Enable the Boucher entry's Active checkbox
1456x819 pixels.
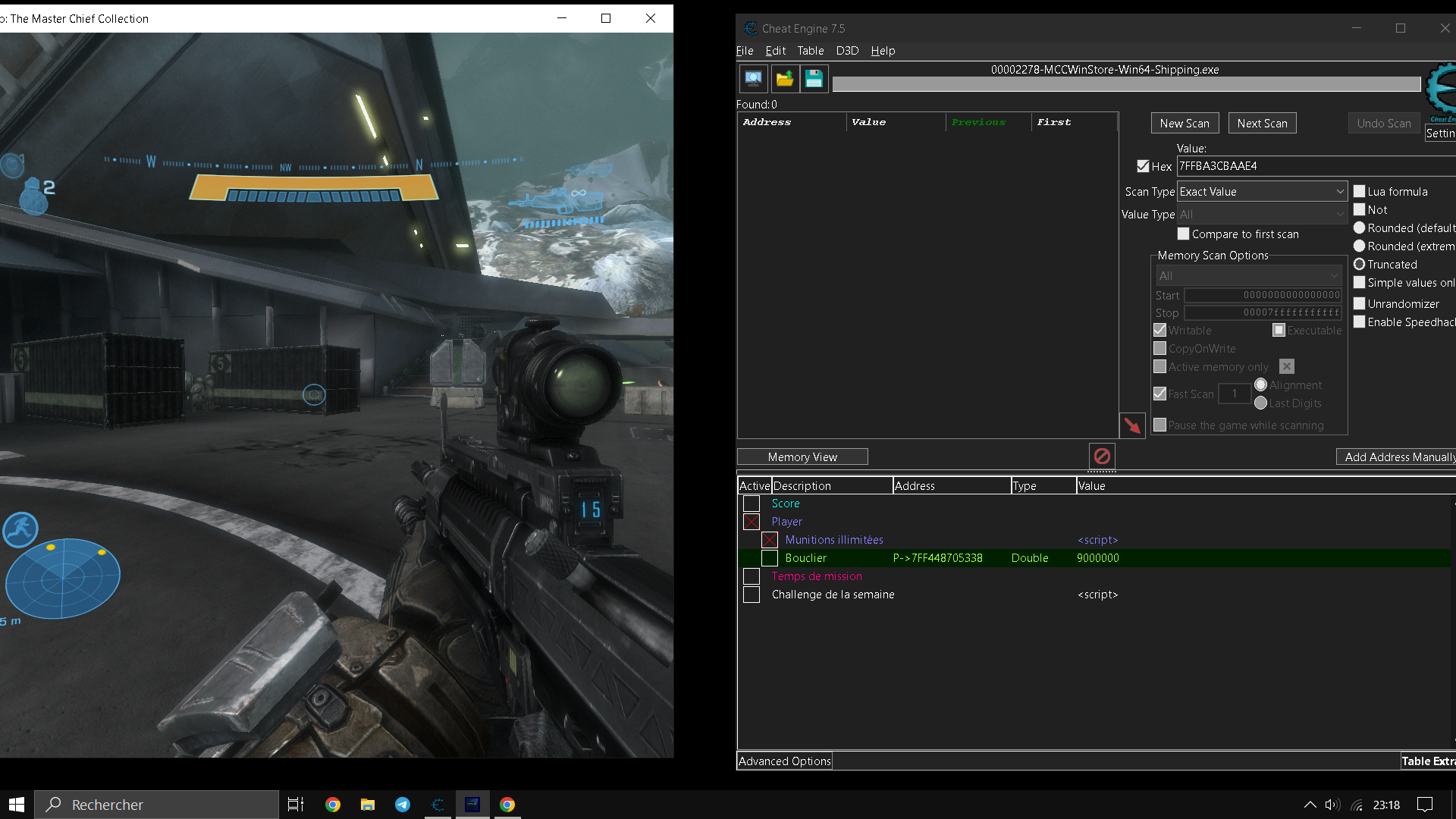[x=770, y=558]
